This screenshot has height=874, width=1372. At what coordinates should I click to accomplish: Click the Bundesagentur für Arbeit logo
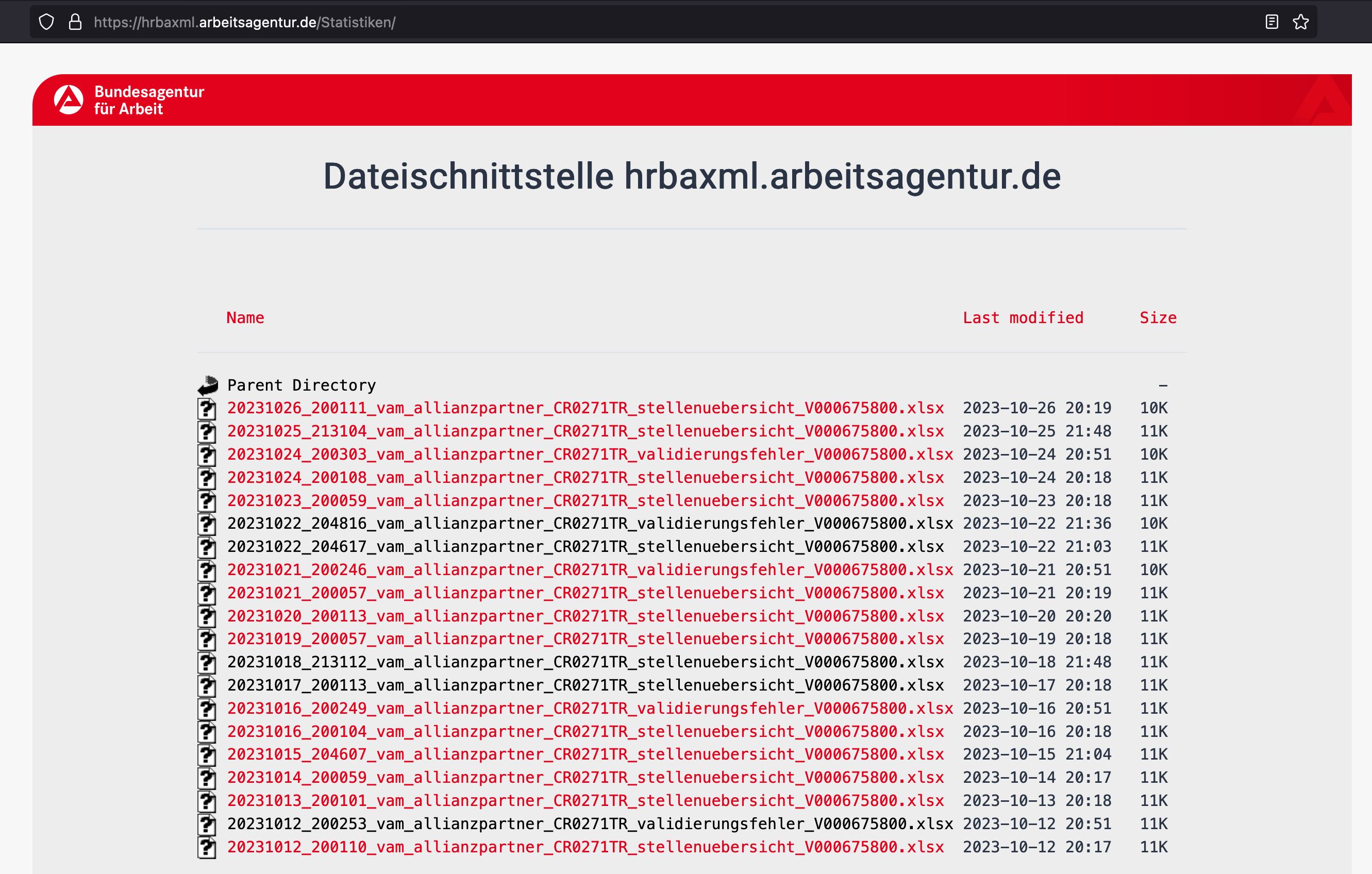(129, 100)
